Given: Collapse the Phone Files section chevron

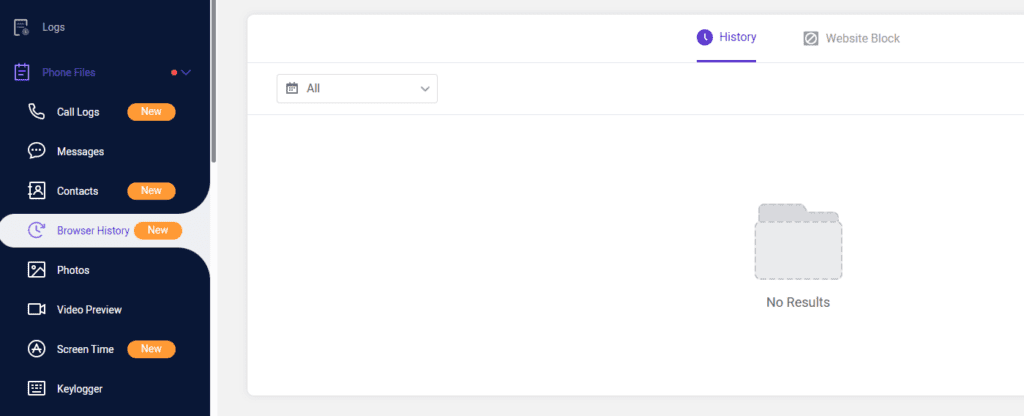Looking at the screenshot, I should (x=186, y=72).
